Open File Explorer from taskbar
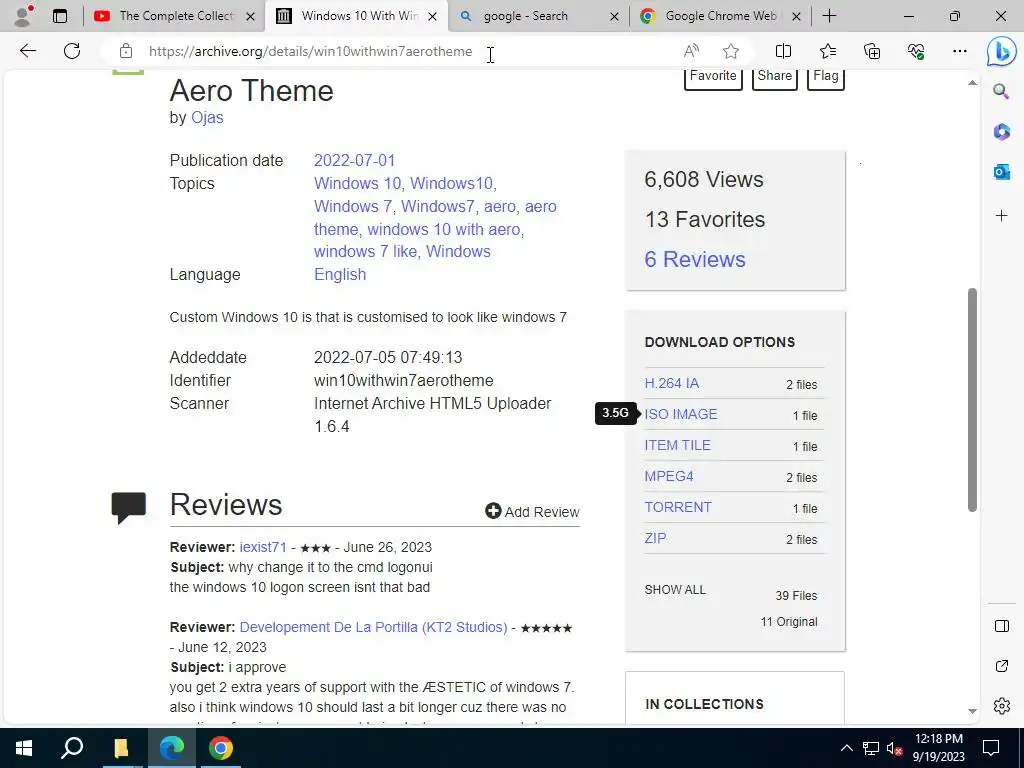This screenshot has height=768, width=1024. (x=121, y=748)
